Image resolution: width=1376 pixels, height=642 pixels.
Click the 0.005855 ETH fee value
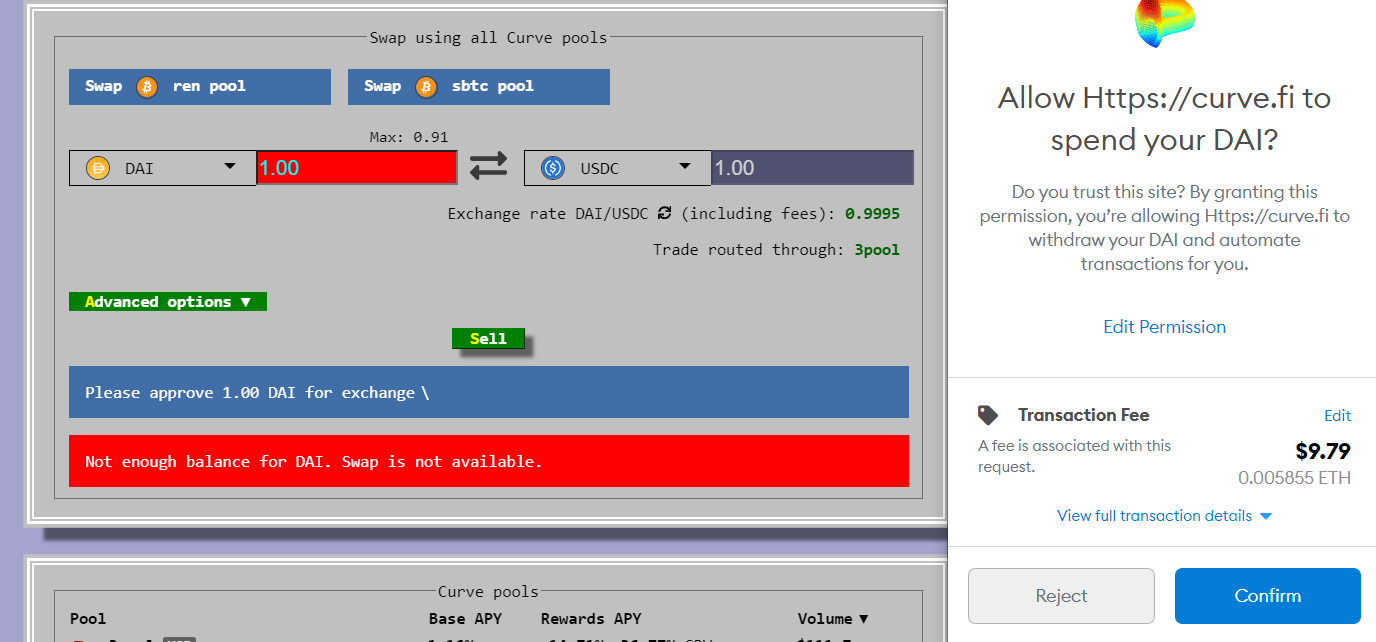pyautogui.click(x=1295, y=478)
